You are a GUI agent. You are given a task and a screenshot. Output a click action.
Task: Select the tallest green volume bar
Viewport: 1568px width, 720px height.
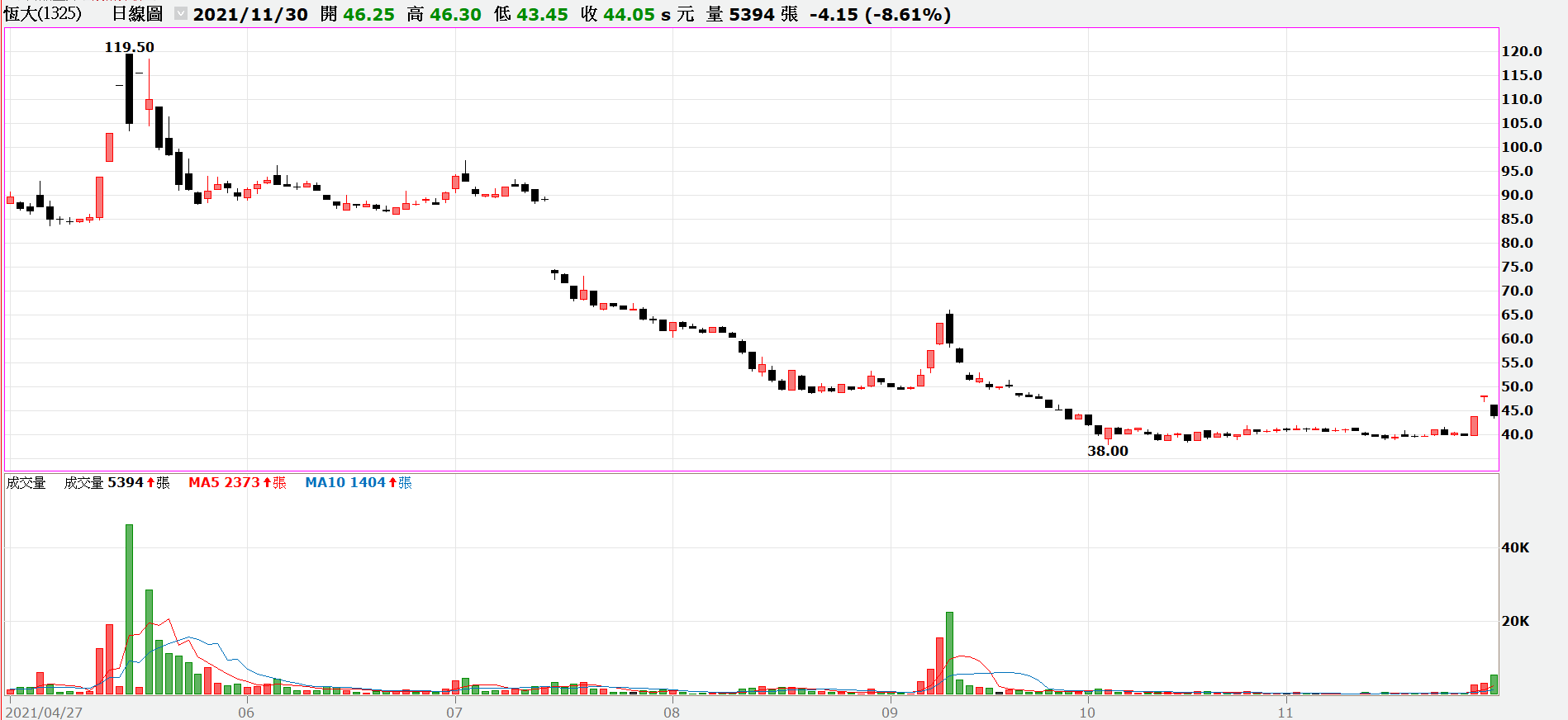point(129,609)
